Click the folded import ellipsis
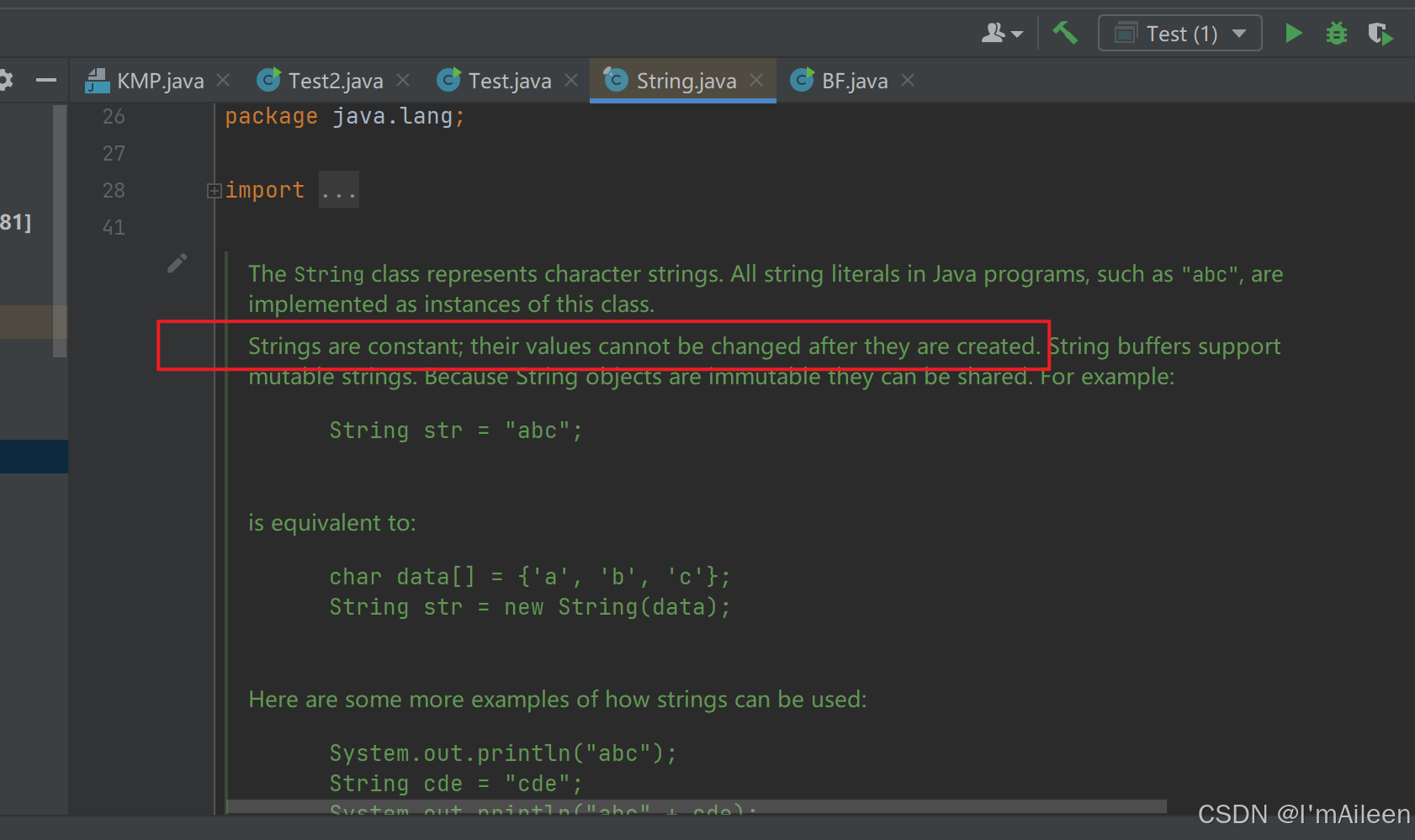1415x840 pixels. click(x=339, y=190)
